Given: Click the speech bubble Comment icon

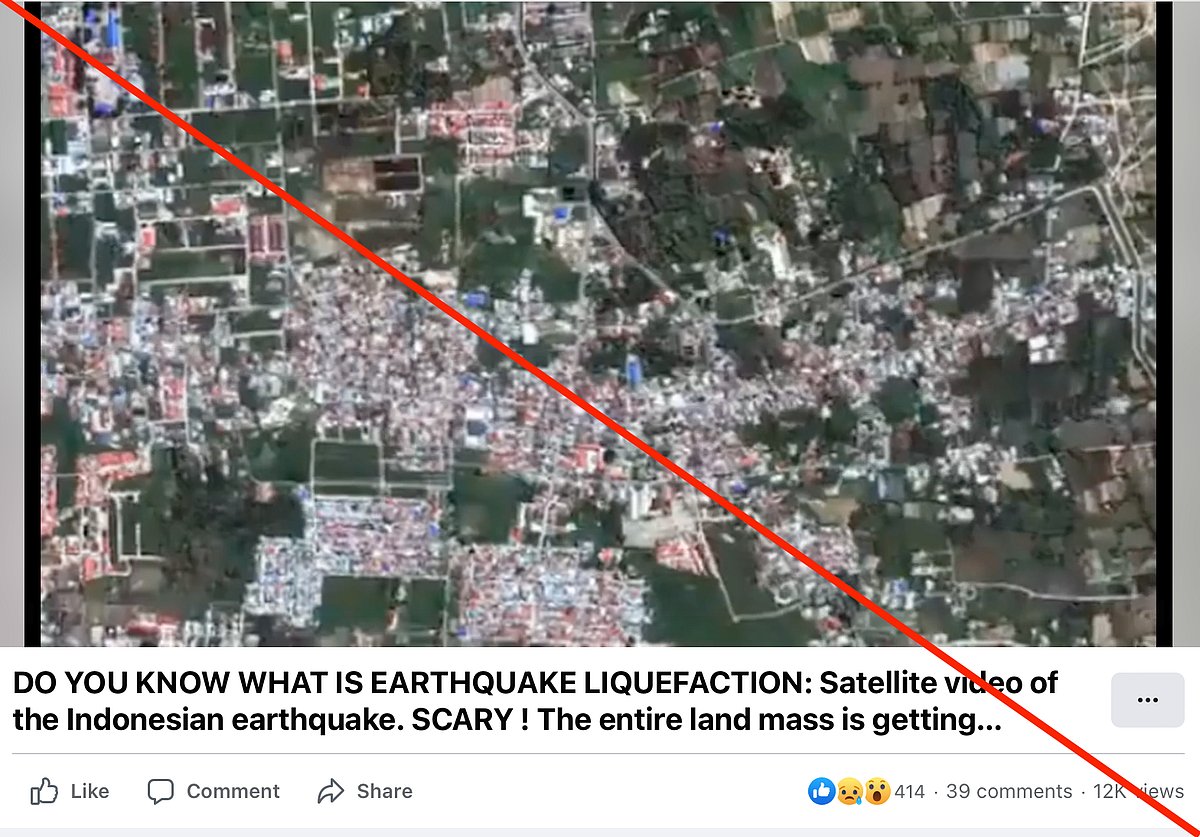Looking at the screenshot, I should click(x=163, y=791).
